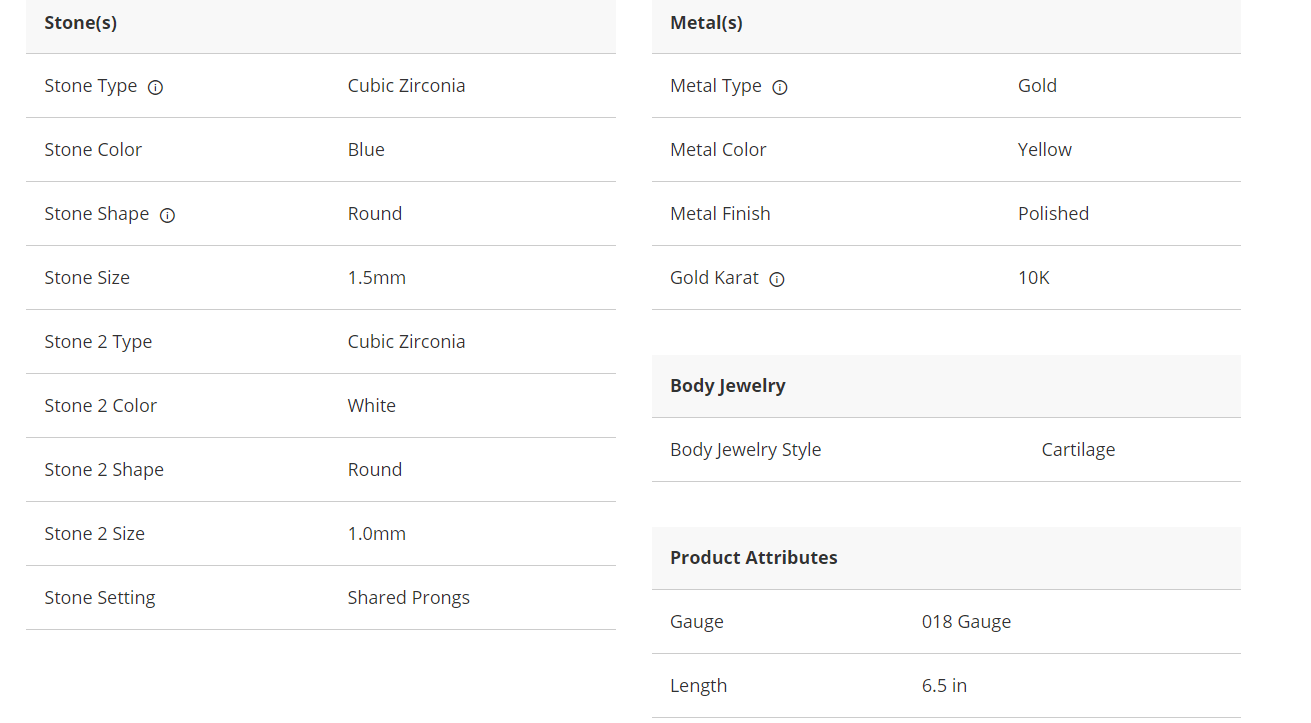This screenshot has width=1311, height=723.
Task: Select the Product Attributes section header
Action: pos(946,558)
